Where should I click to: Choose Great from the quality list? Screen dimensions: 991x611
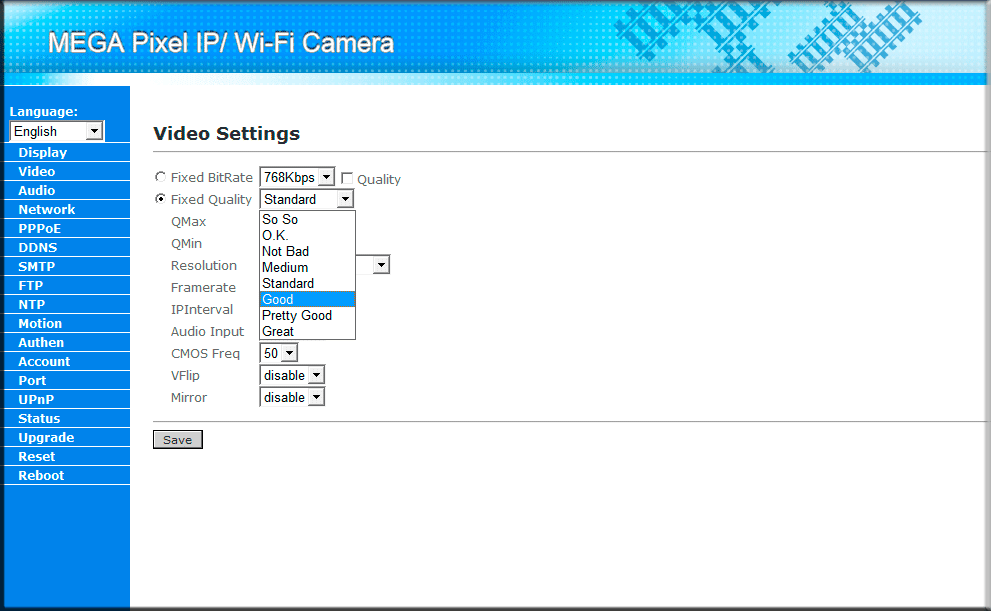[x=306, y=331]
